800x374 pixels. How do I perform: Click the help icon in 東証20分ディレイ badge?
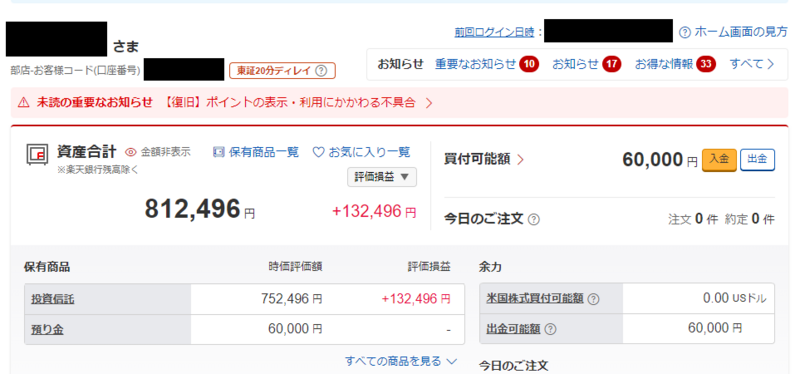[x=321, y=71]
